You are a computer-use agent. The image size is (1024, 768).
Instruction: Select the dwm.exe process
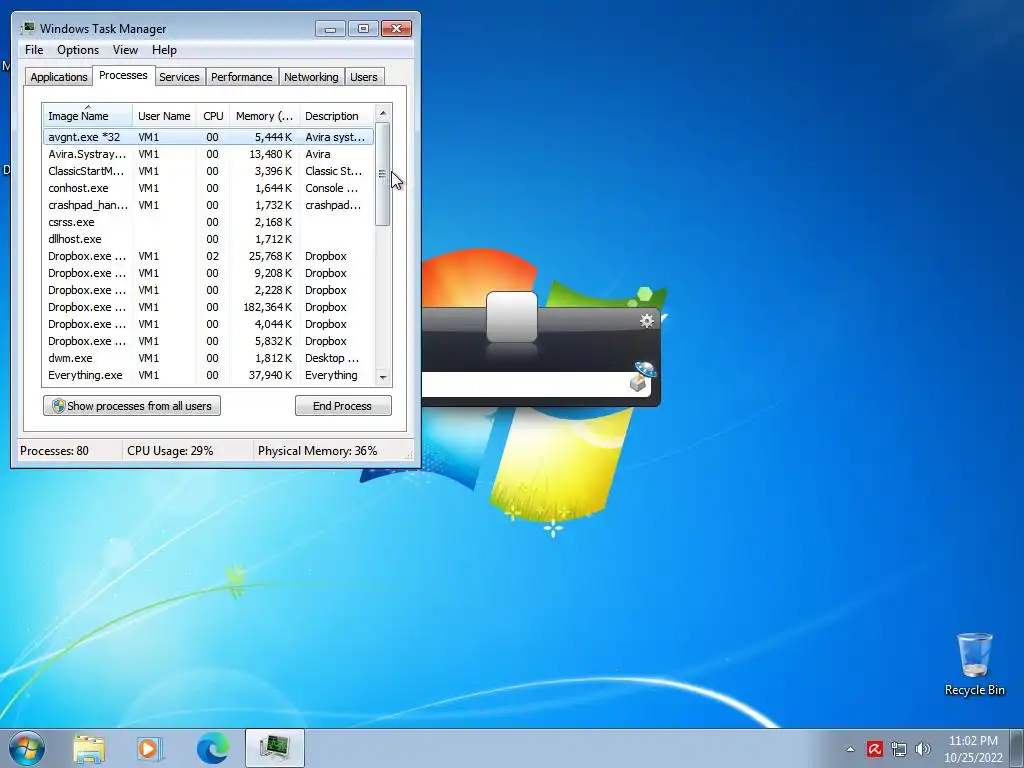tap(208, 358)
